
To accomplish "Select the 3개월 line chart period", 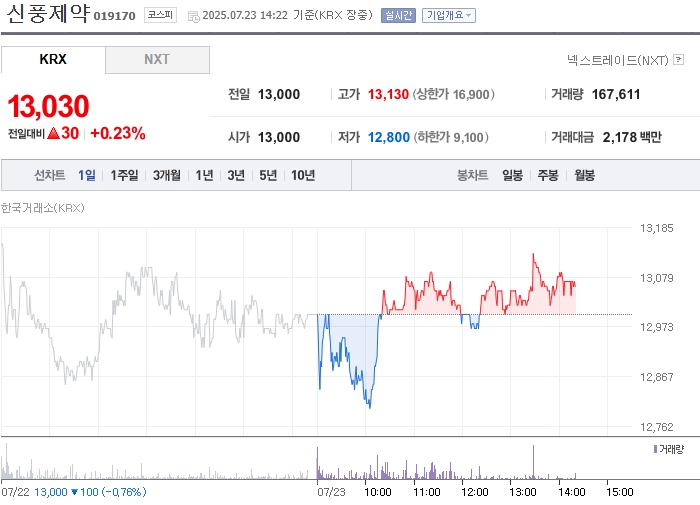I will tap(167, 175).
